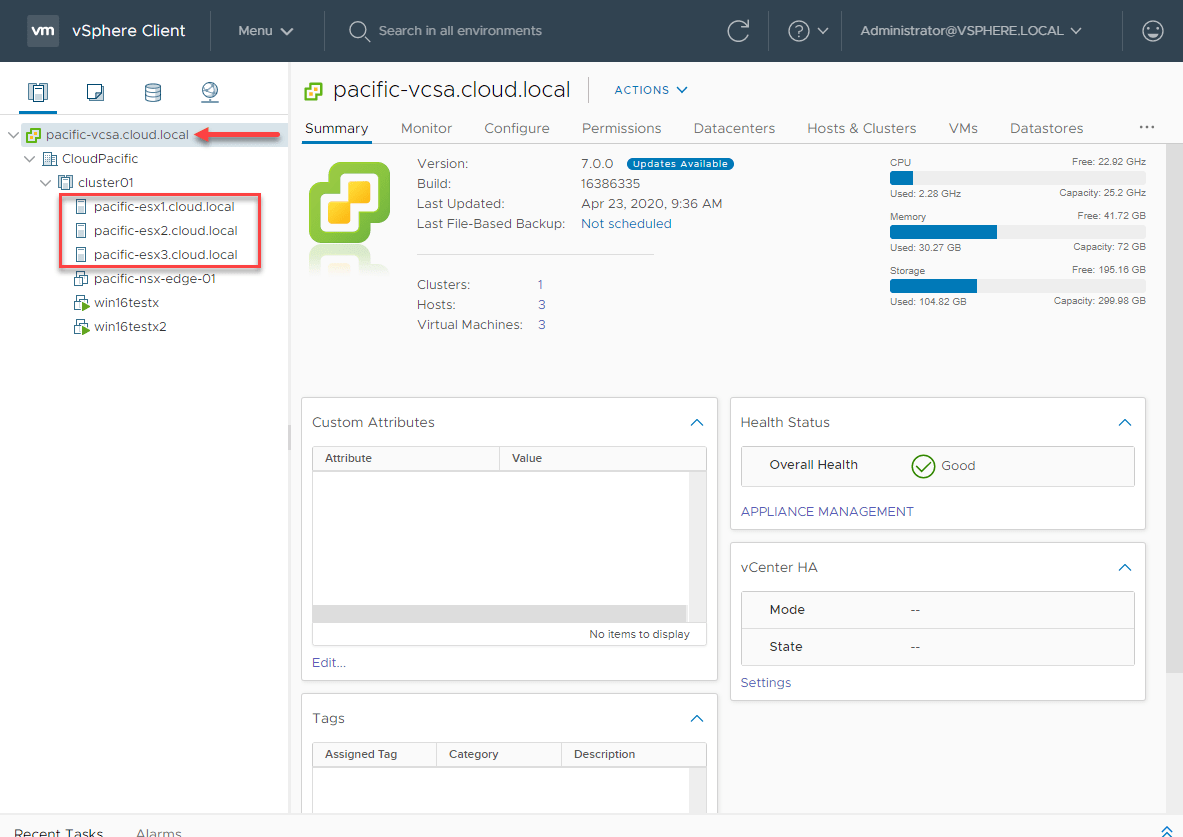This screenshot has height=837, width=1183.
Task: Open the VMs and Templates view icon
Action: pyautogui.click(x=95, y=92)
